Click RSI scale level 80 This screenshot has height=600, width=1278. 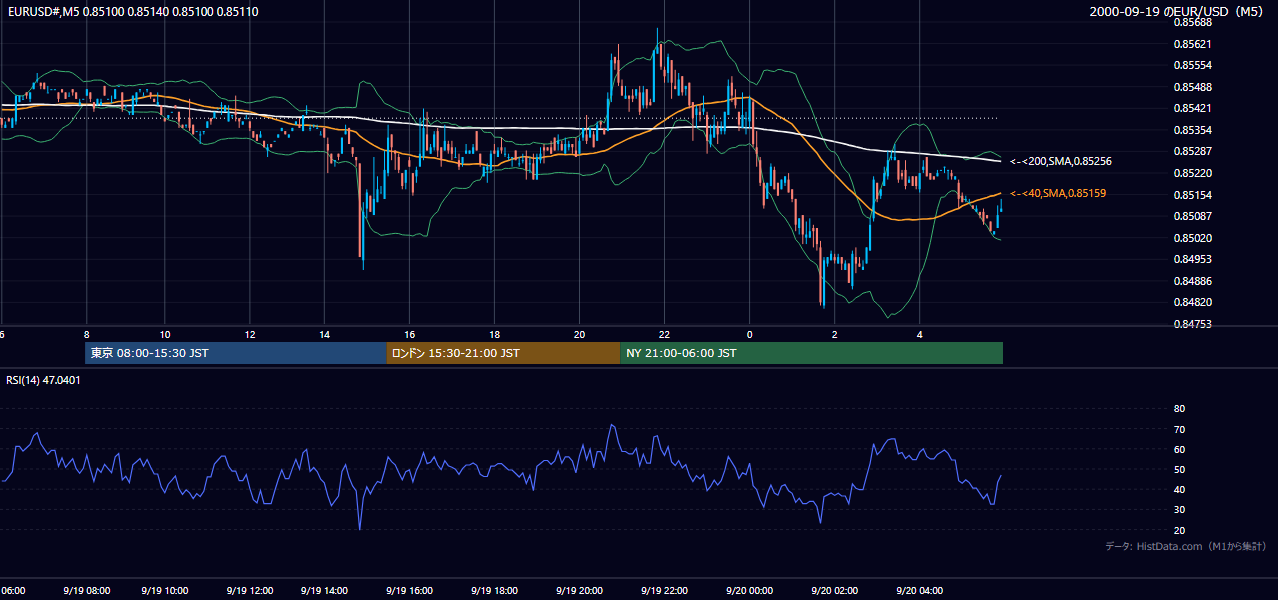pos(1179,409)
